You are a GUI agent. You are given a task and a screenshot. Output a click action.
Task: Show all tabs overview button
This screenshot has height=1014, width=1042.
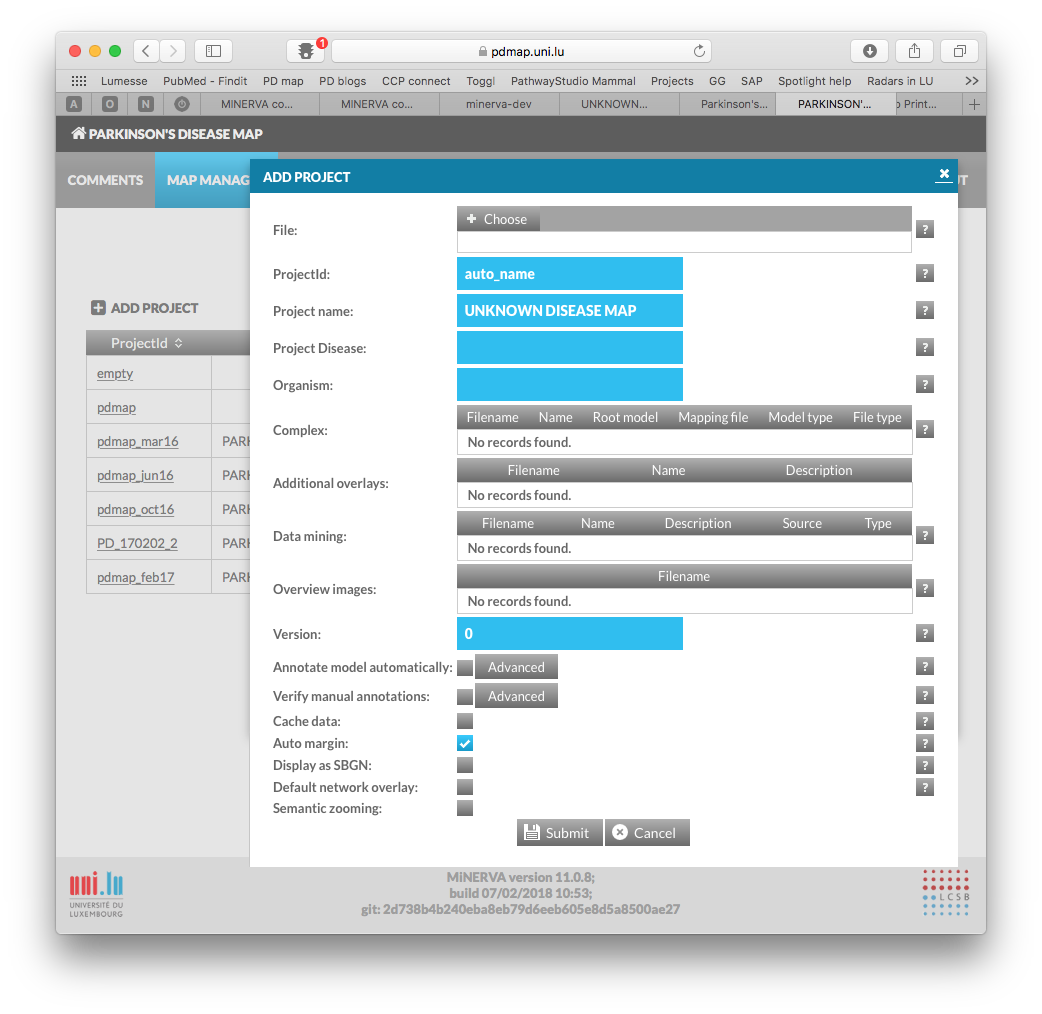[x=960, y=51]
